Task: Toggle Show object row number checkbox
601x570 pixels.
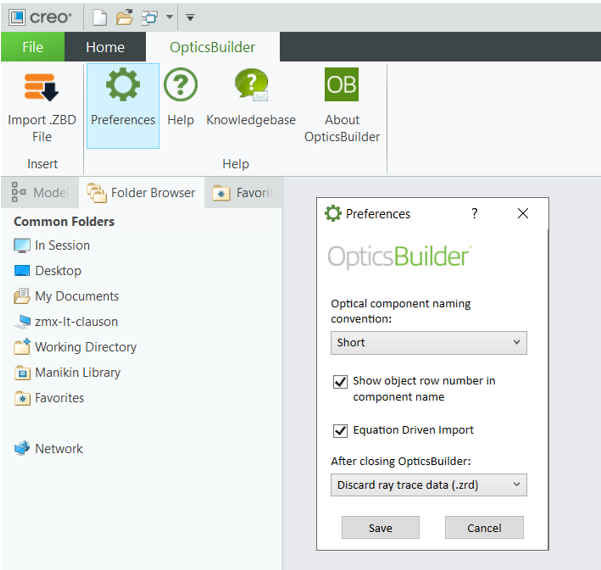Action: [x=340, y=382]
